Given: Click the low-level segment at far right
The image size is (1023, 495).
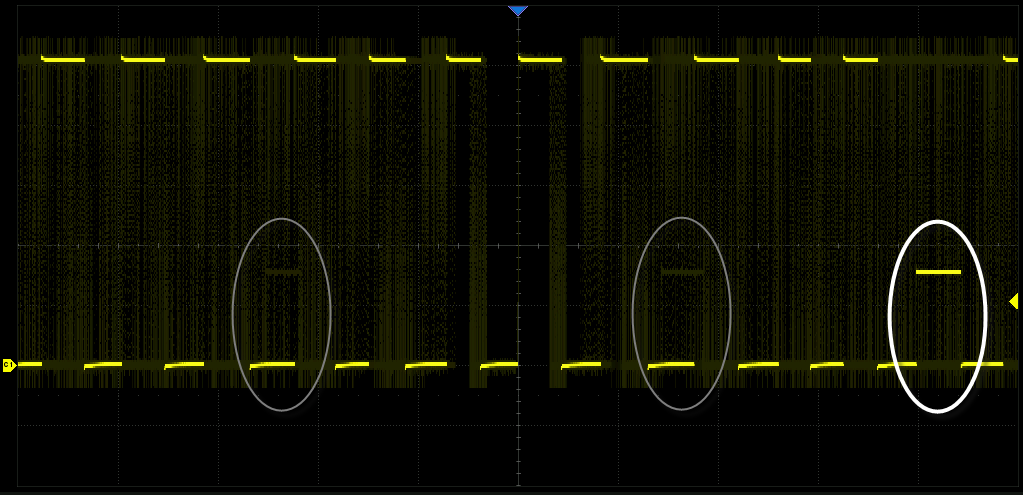Looking at the screenshot, I should (982, 364).
